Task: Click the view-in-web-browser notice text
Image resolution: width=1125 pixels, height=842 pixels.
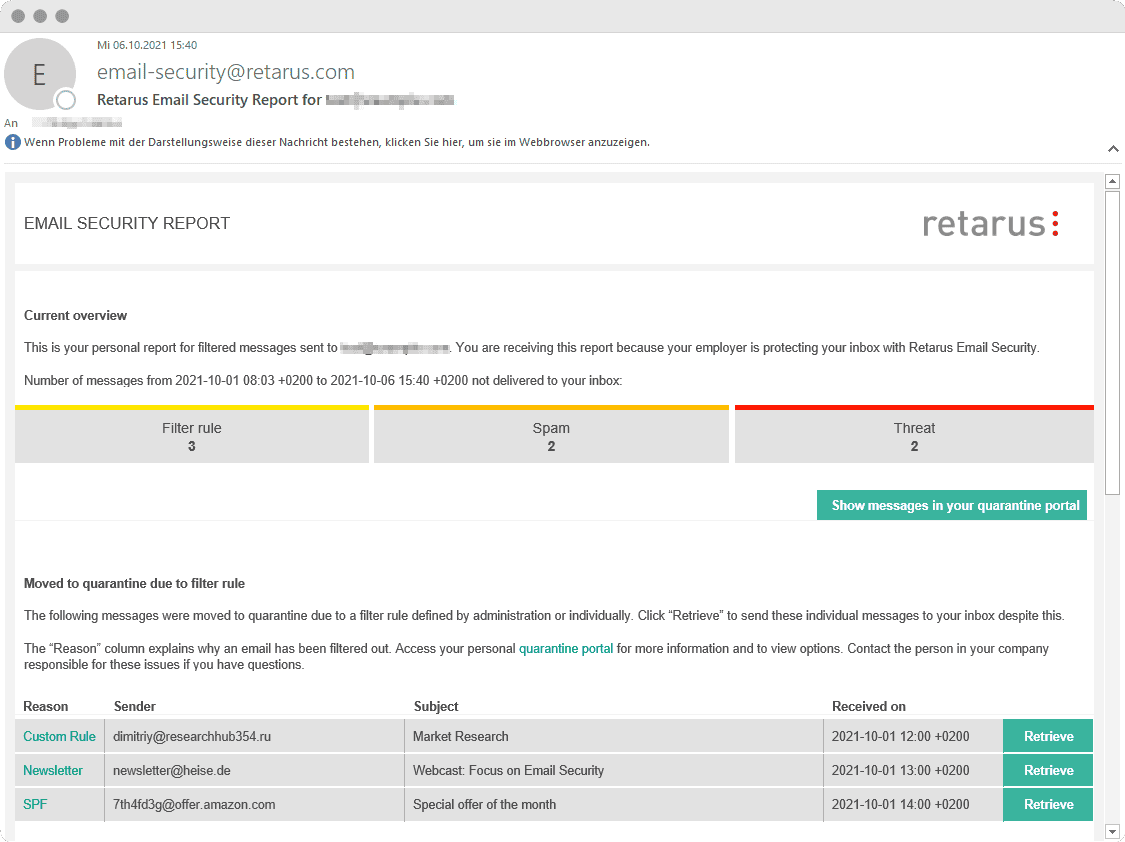Action: pos(336,142)
